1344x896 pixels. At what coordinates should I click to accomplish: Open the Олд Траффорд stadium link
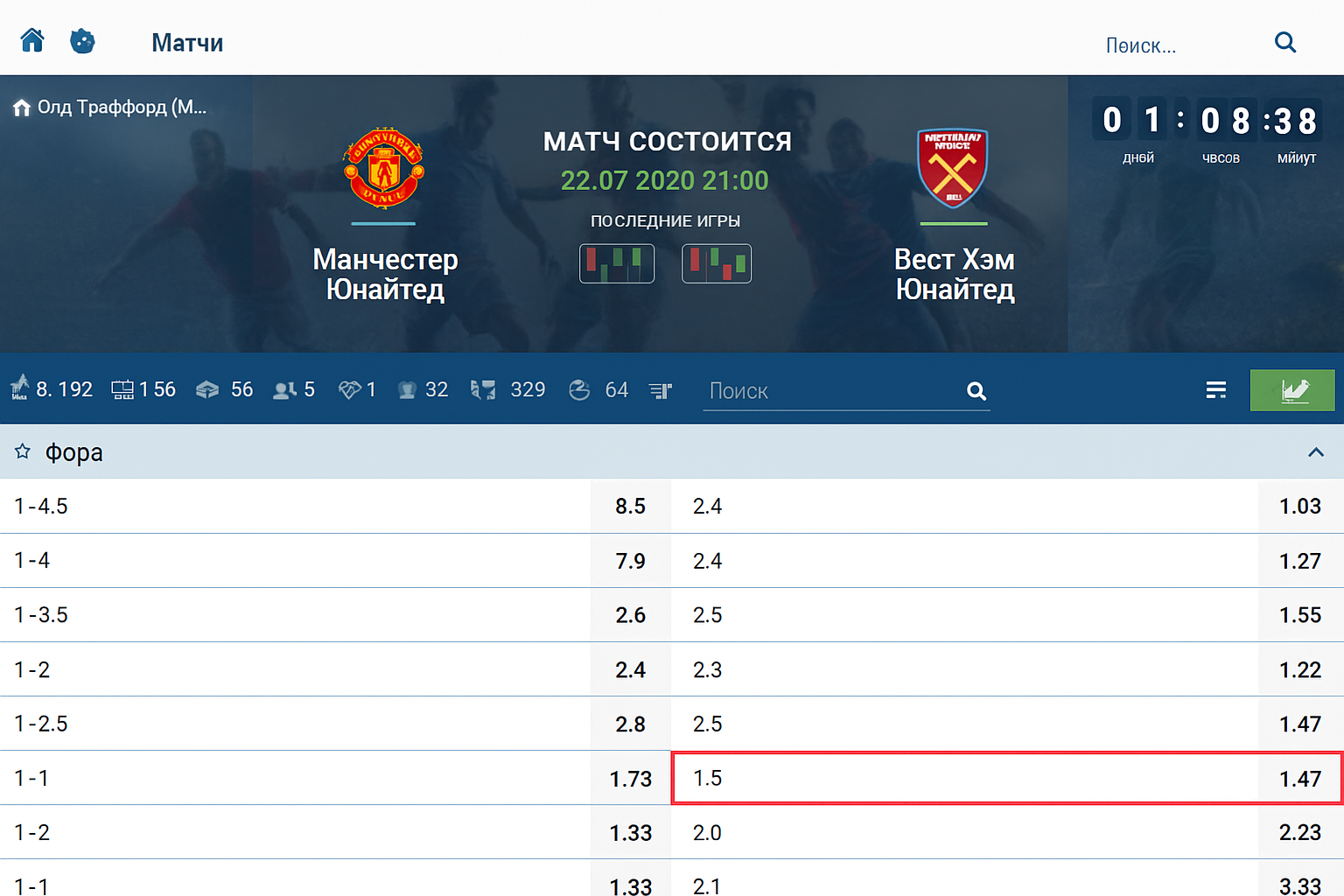[110, 108]
